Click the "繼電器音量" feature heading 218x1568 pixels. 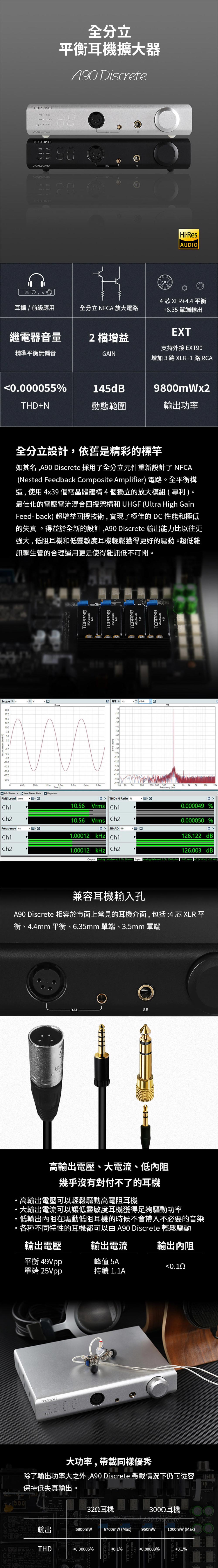(x=35, y=337)
